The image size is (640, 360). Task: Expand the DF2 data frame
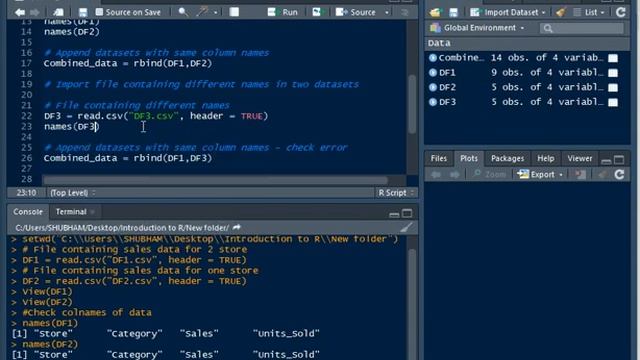(433, 87)
